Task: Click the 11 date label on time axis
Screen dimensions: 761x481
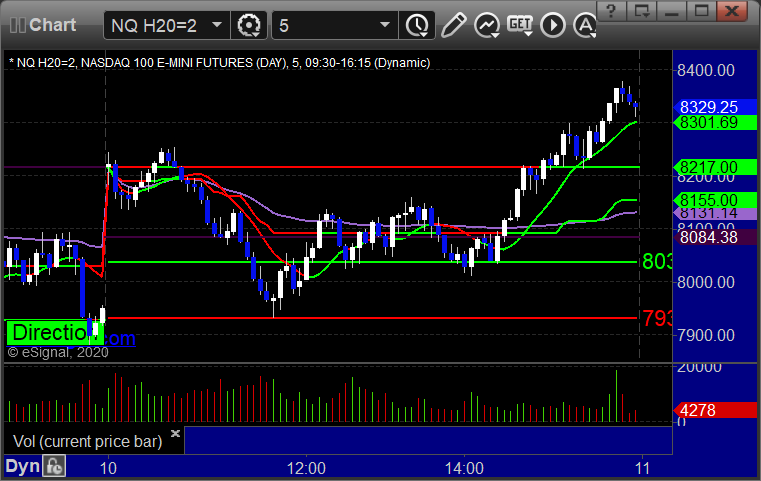Action: (x=643, y=468)
